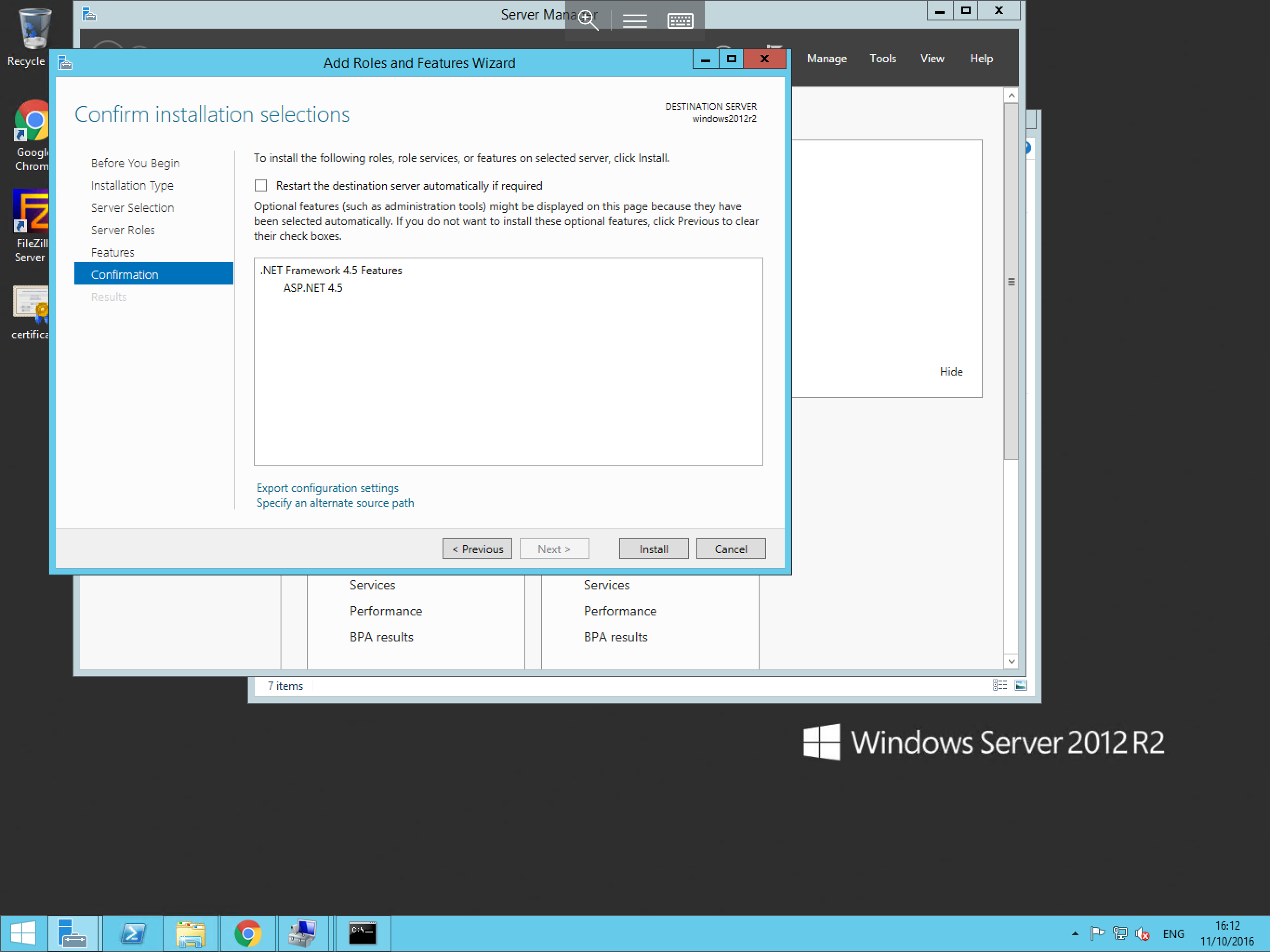Expand Features step in wizard sidebar
The image size is (1270, 952).
(x=113, y=252)
